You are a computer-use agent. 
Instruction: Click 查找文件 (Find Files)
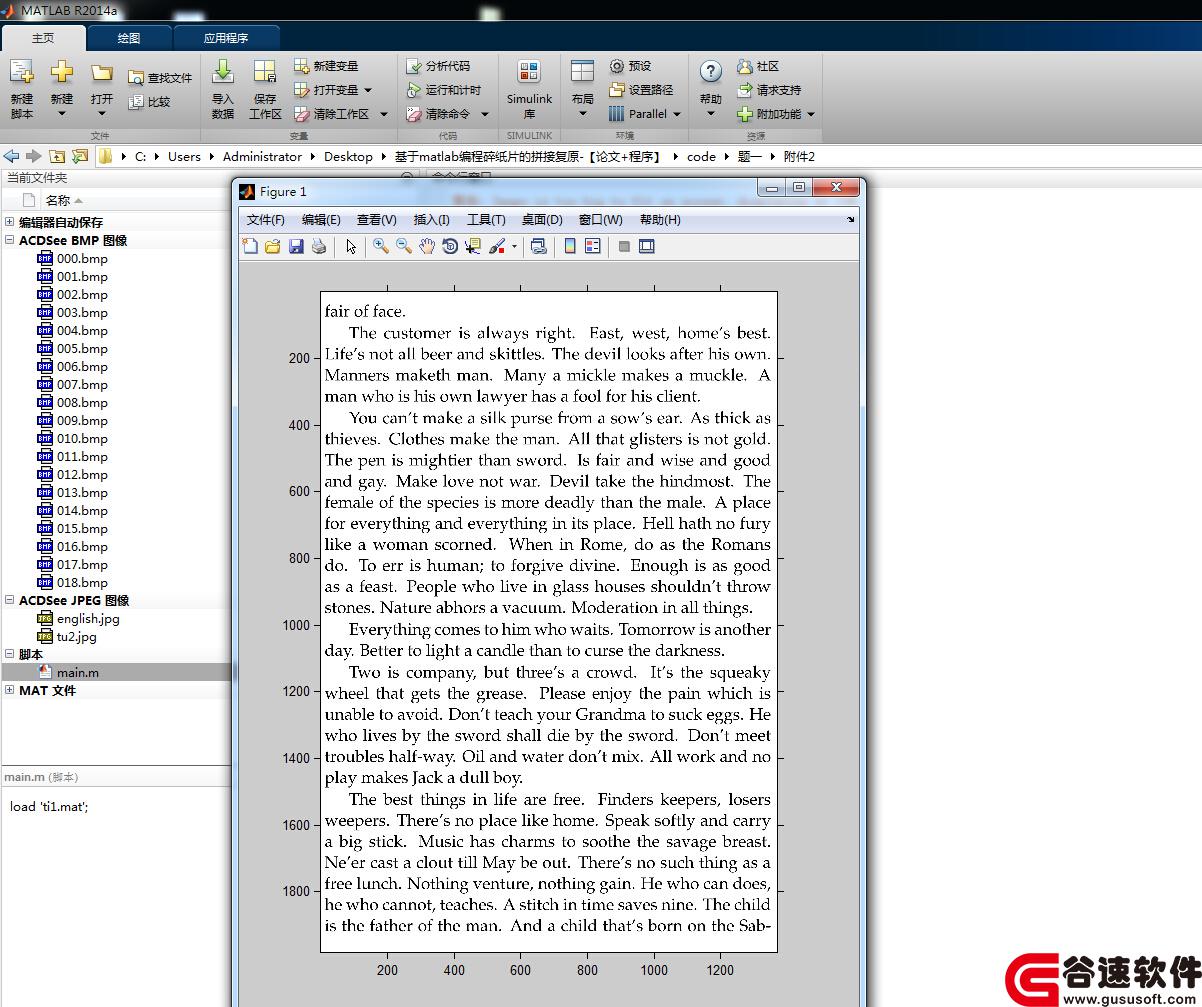pyautogui.click(x=160, y=78)
